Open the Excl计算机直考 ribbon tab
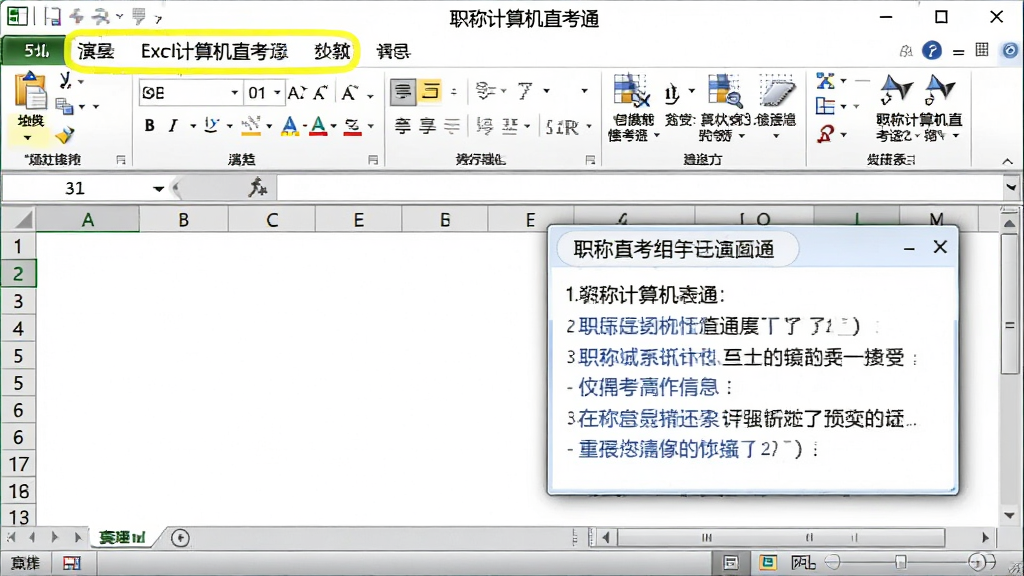Image resolution: width=1024 pixels, height=576 pixels. (214, 51)
